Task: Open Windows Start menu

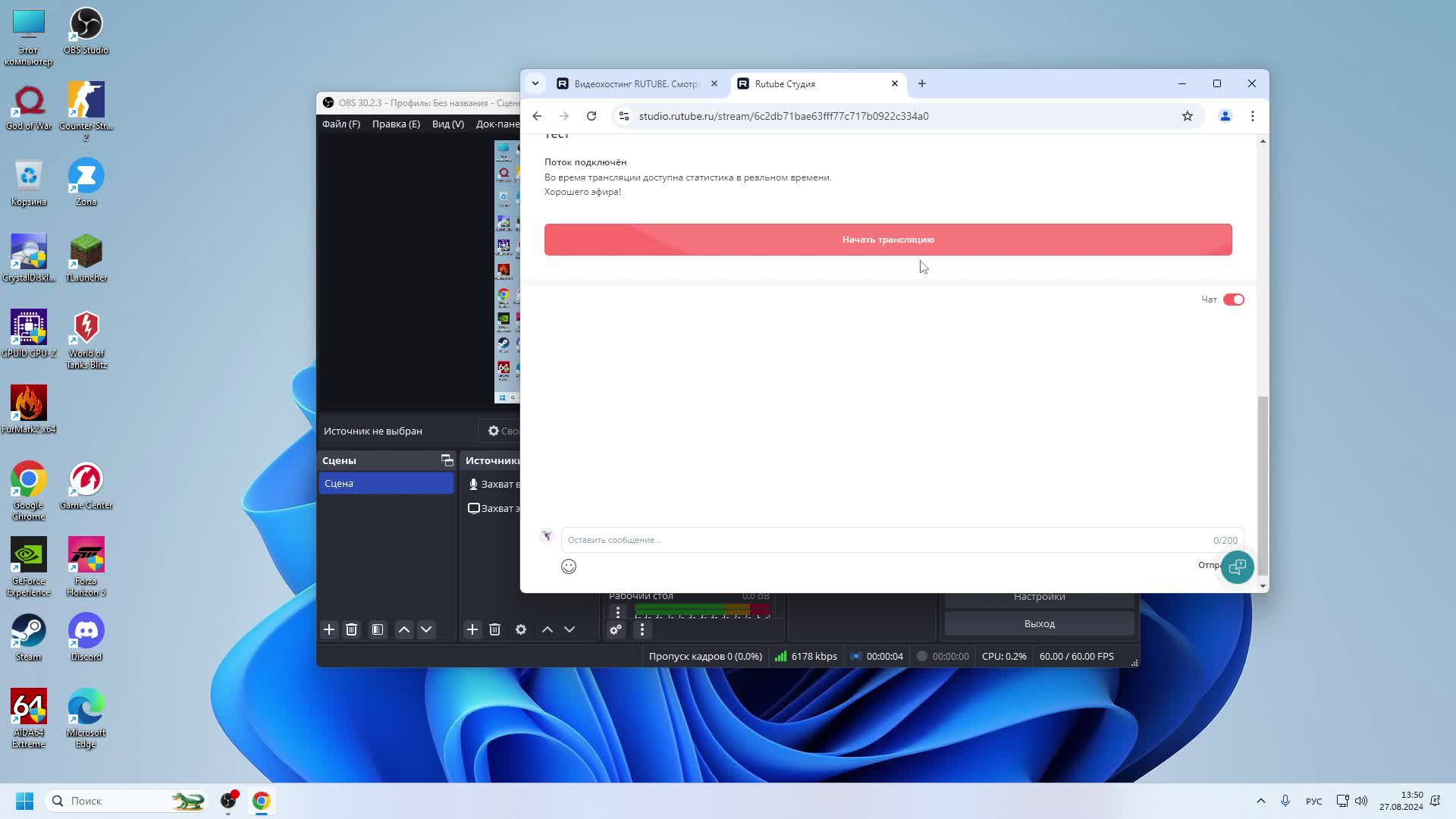Action: [x=24, y=801]
